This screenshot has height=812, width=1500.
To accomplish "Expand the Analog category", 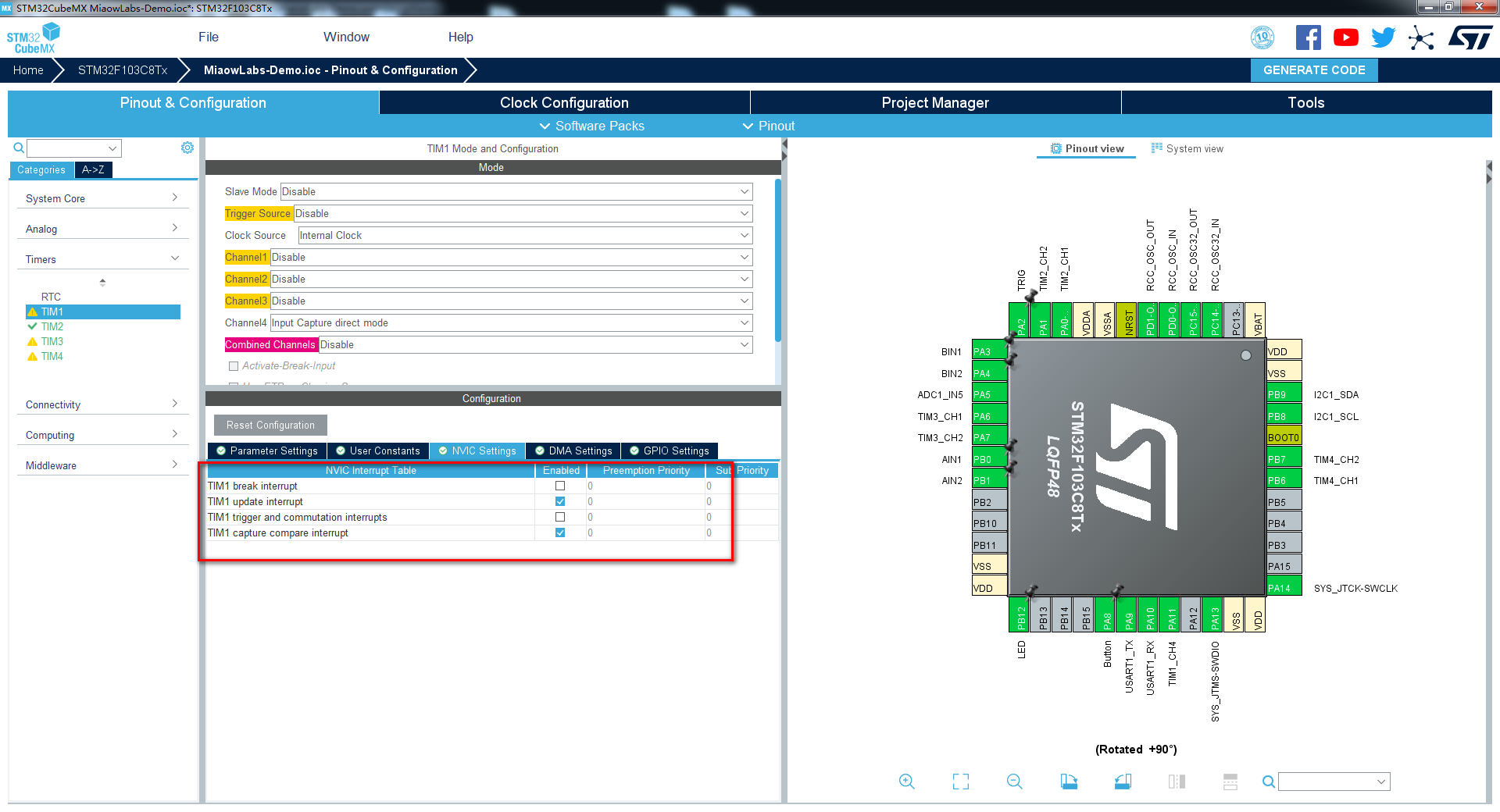I will pos(102,229).
